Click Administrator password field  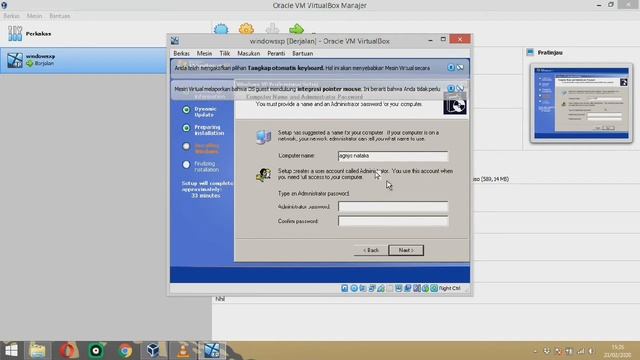393,207
